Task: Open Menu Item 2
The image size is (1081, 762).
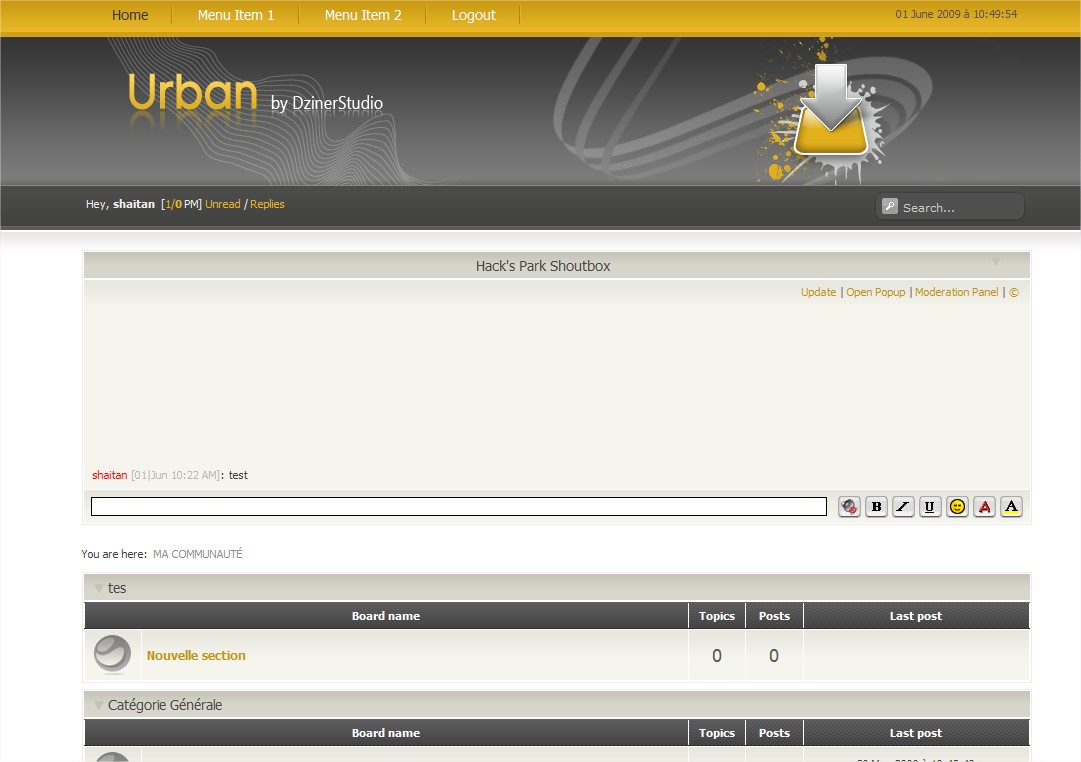Action: pyautogui.click(x=363, y=15)
